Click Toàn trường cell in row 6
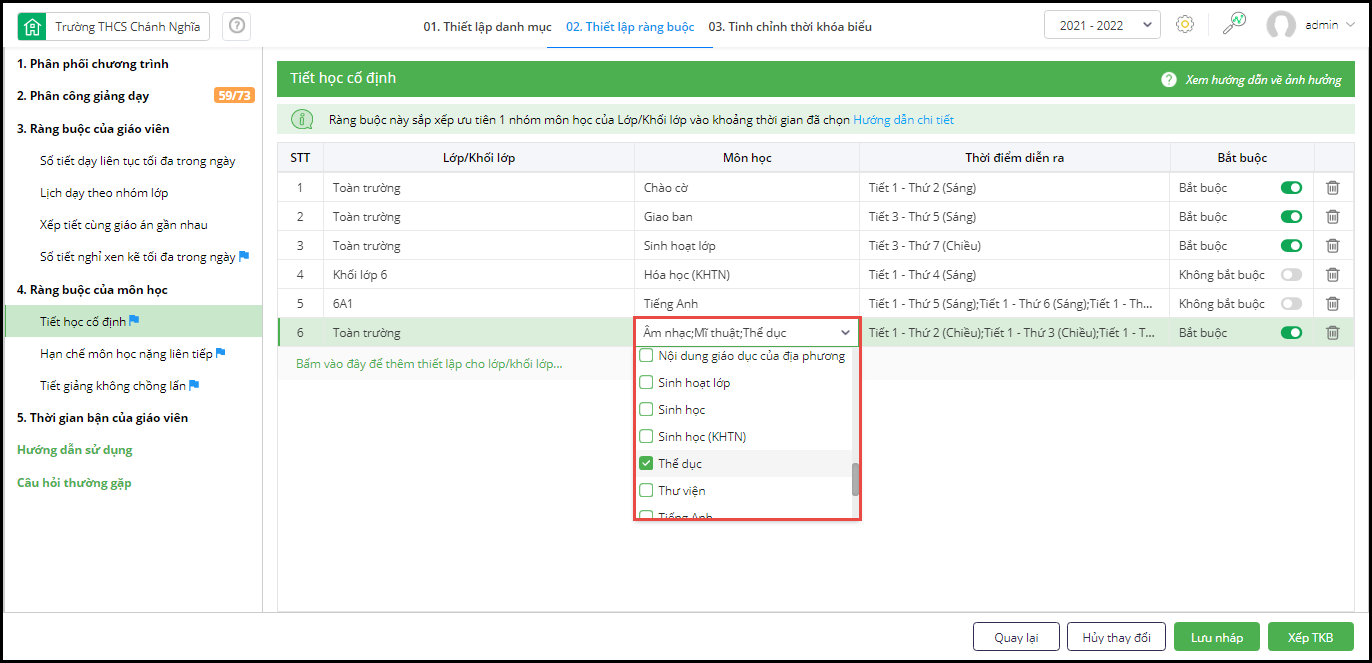1372x663 pixels. pos(479,333)
